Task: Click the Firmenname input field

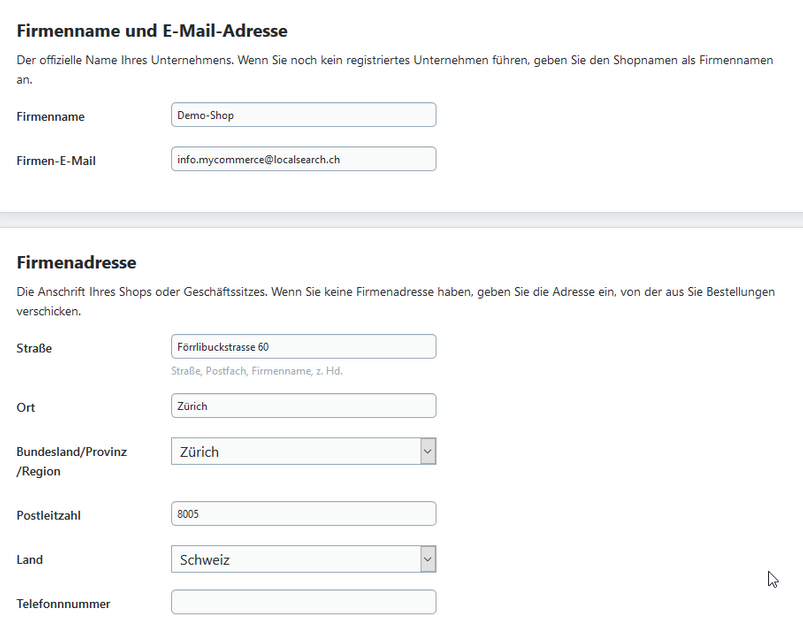Action: tap(303, 115)
